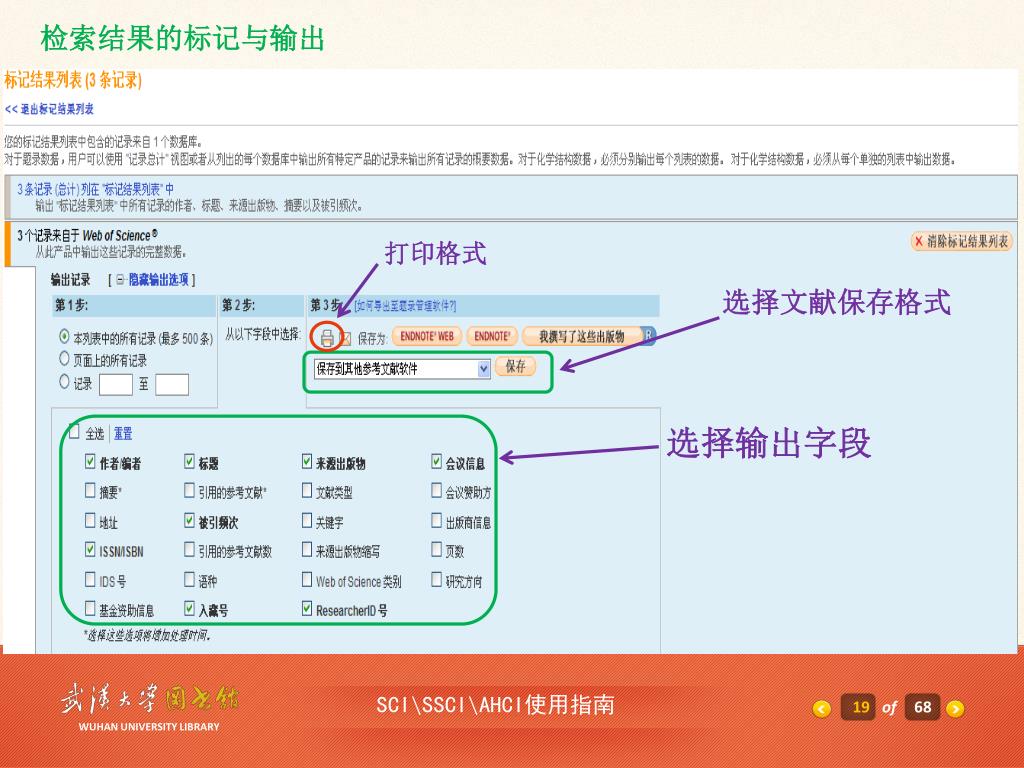Click the ENDNOTE WEB button
The width and height of the screenshot is (1024, 768).
pos(427,336)
